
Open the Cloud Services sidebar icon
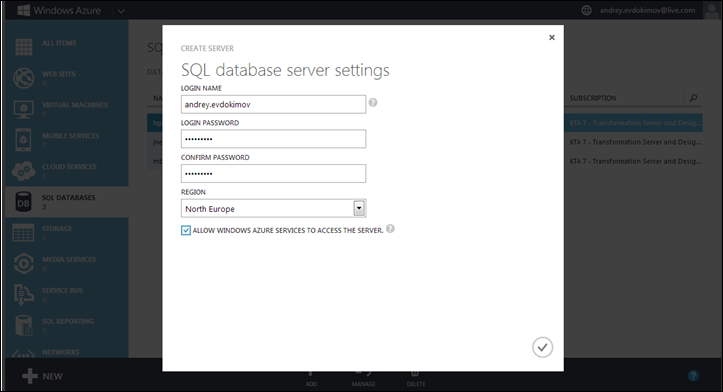(24, 171)
